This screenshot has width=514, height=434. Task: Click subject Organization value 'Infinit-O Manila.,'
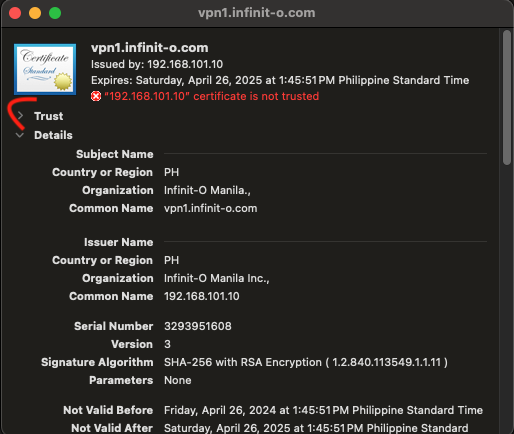pos(207,190)
